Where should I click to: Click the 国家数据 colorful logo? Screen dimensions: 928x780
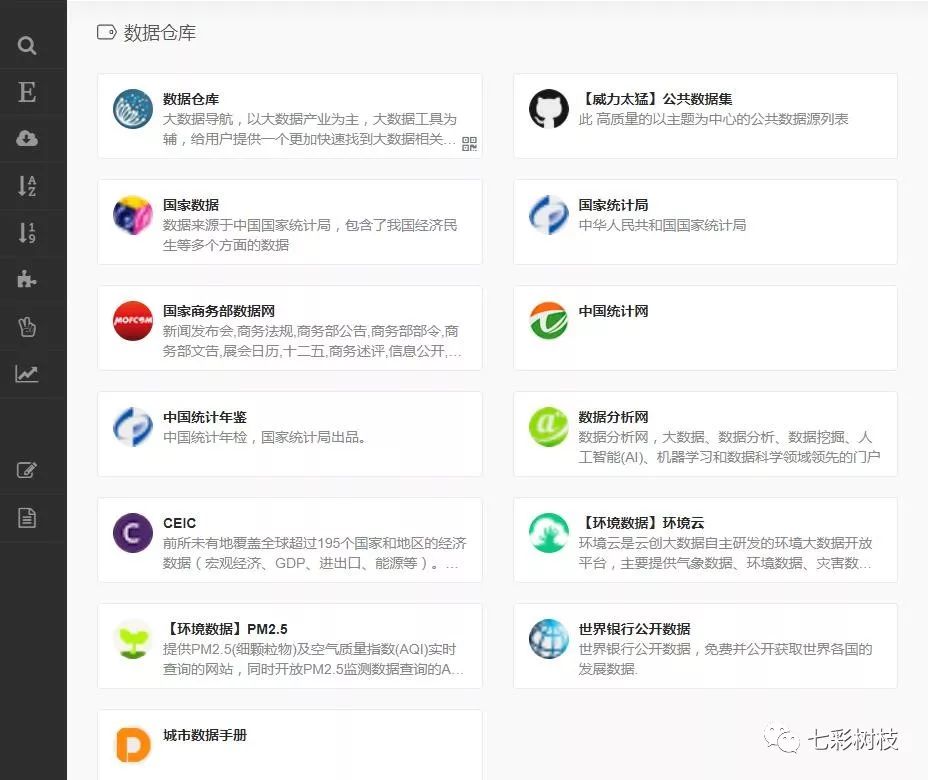132,215
